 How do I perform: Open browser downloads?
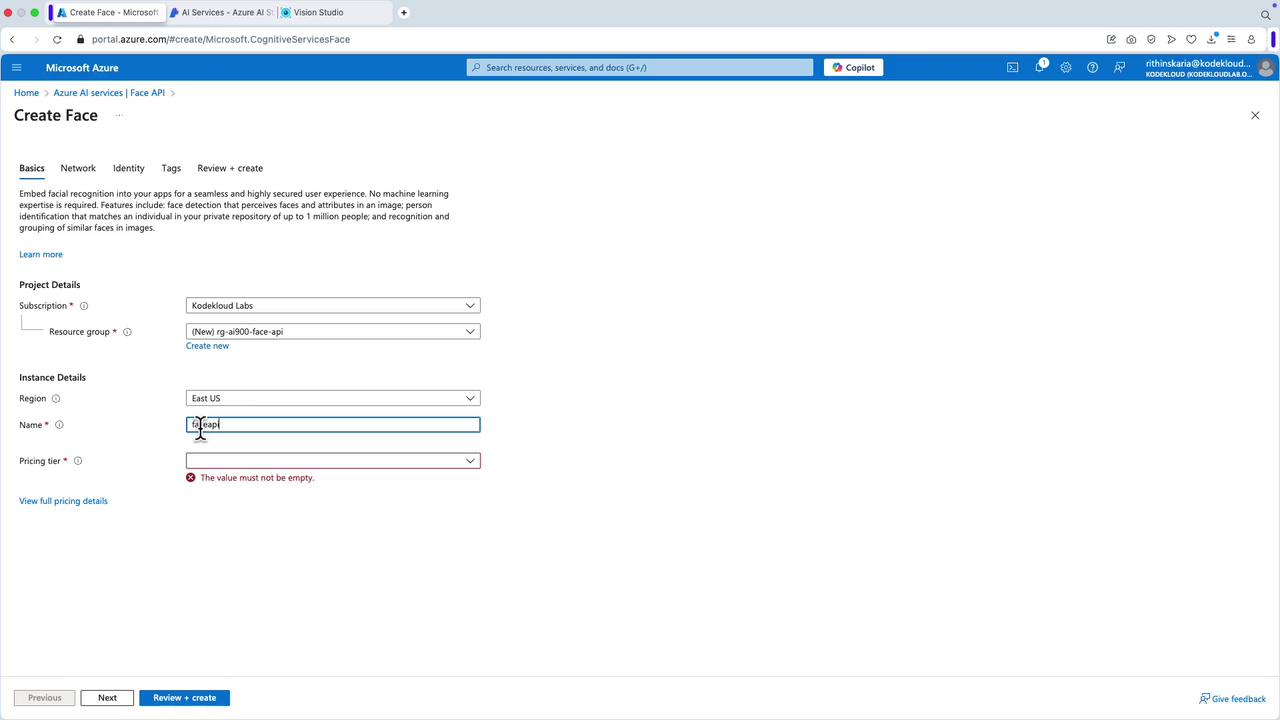[1211, 39]
